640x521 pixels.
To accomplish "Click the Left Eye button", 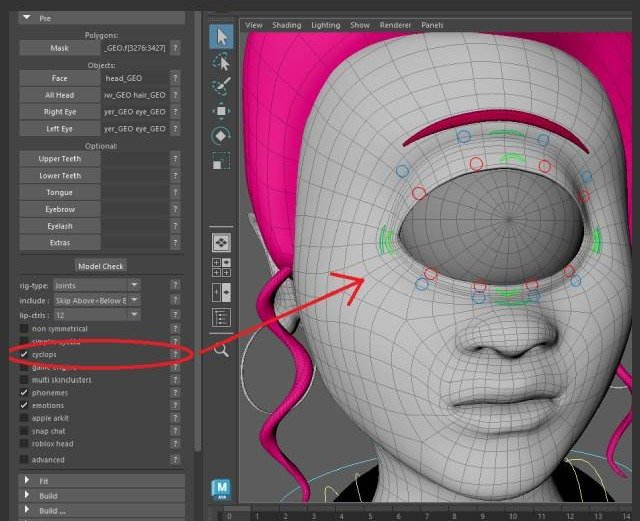I will tap(60, 129).
